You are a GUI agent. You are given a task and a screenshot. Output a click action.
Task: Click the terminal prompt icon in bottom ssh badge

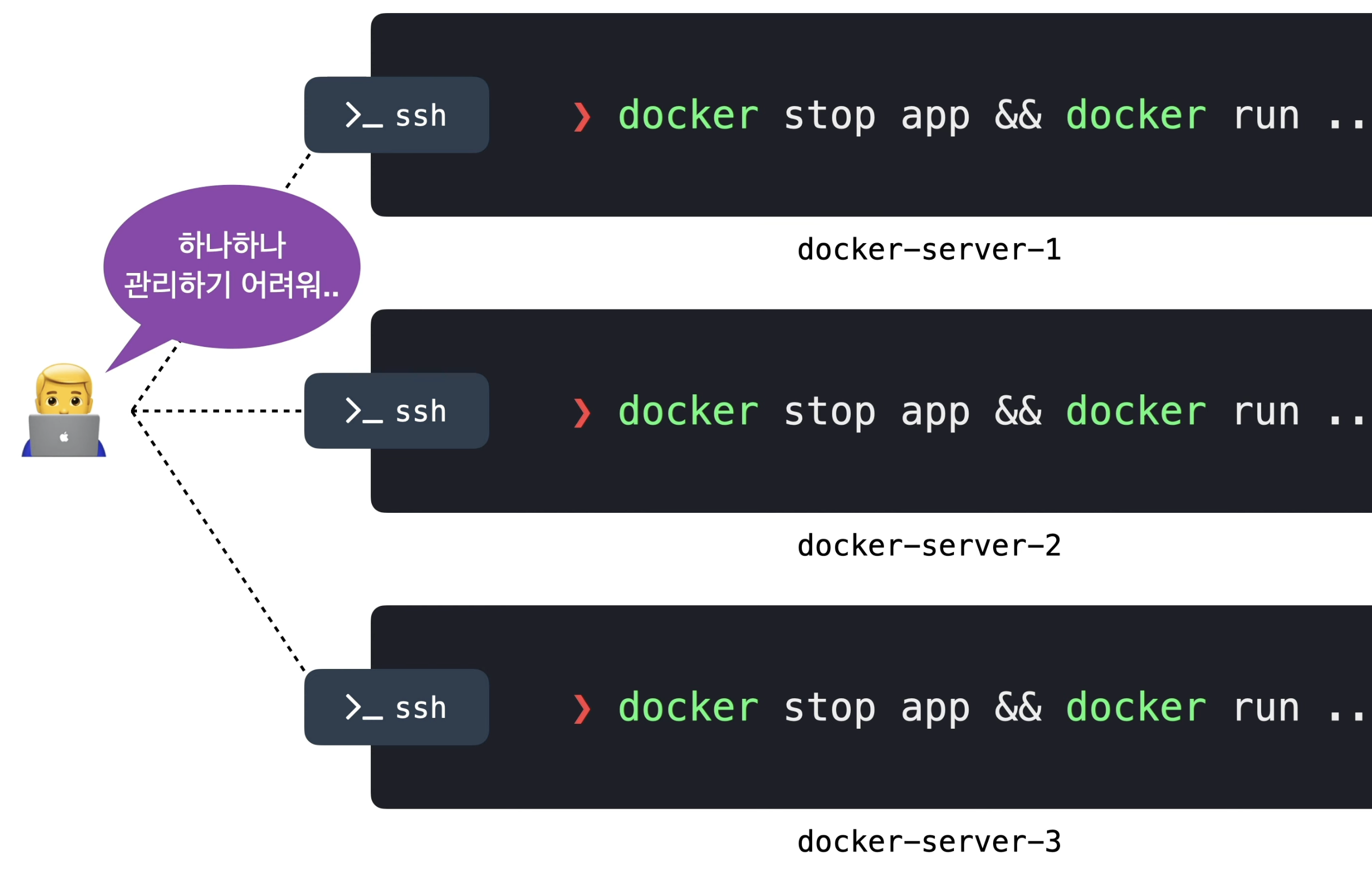tap(364, 707)
